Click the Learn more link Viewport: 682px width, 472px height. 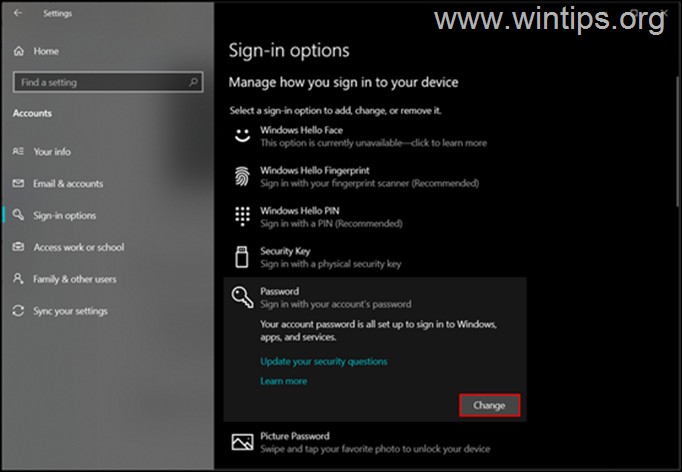283,381
